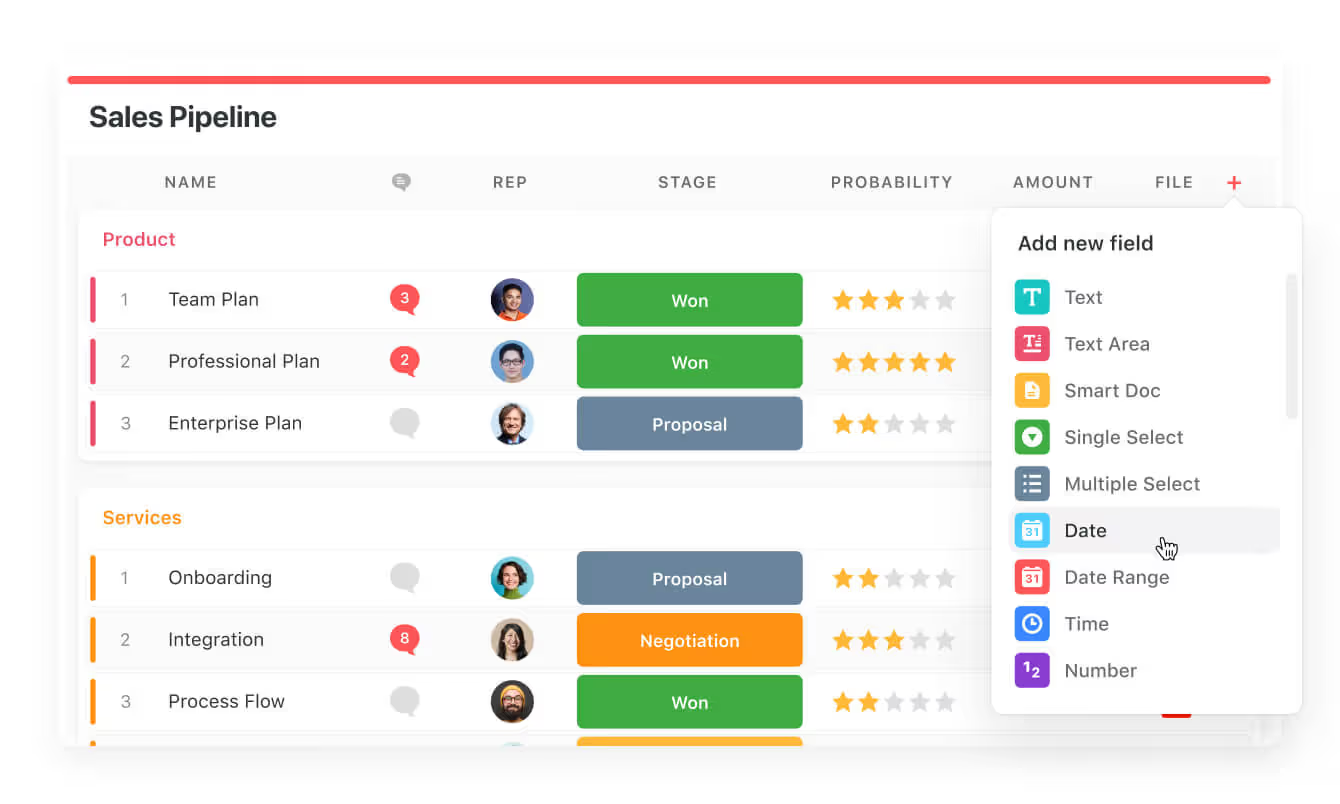1340x804 pixels.
Task: Open comments on Team Plan row
Action: (404, 299)
